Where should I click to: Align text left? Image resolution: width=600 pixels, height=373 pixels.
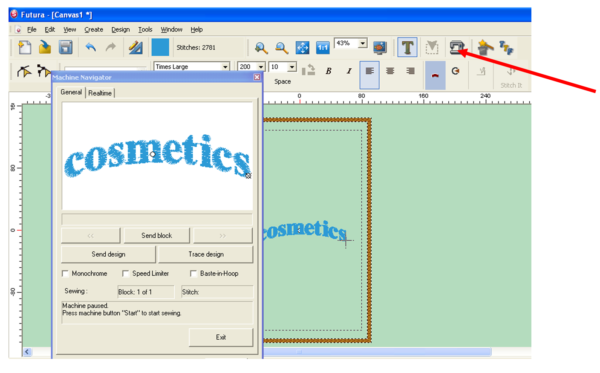point(370,75)
